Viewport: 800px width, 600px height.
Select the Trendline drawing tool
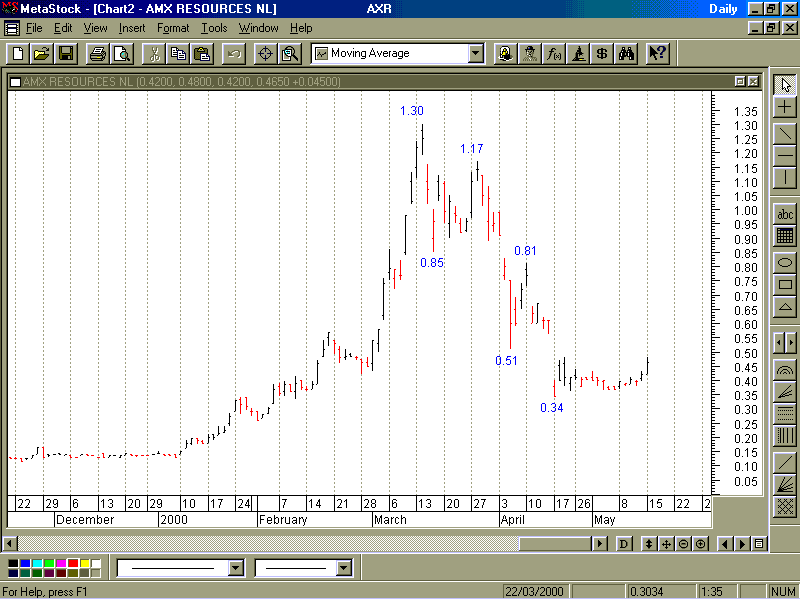(x=785, y=134)
